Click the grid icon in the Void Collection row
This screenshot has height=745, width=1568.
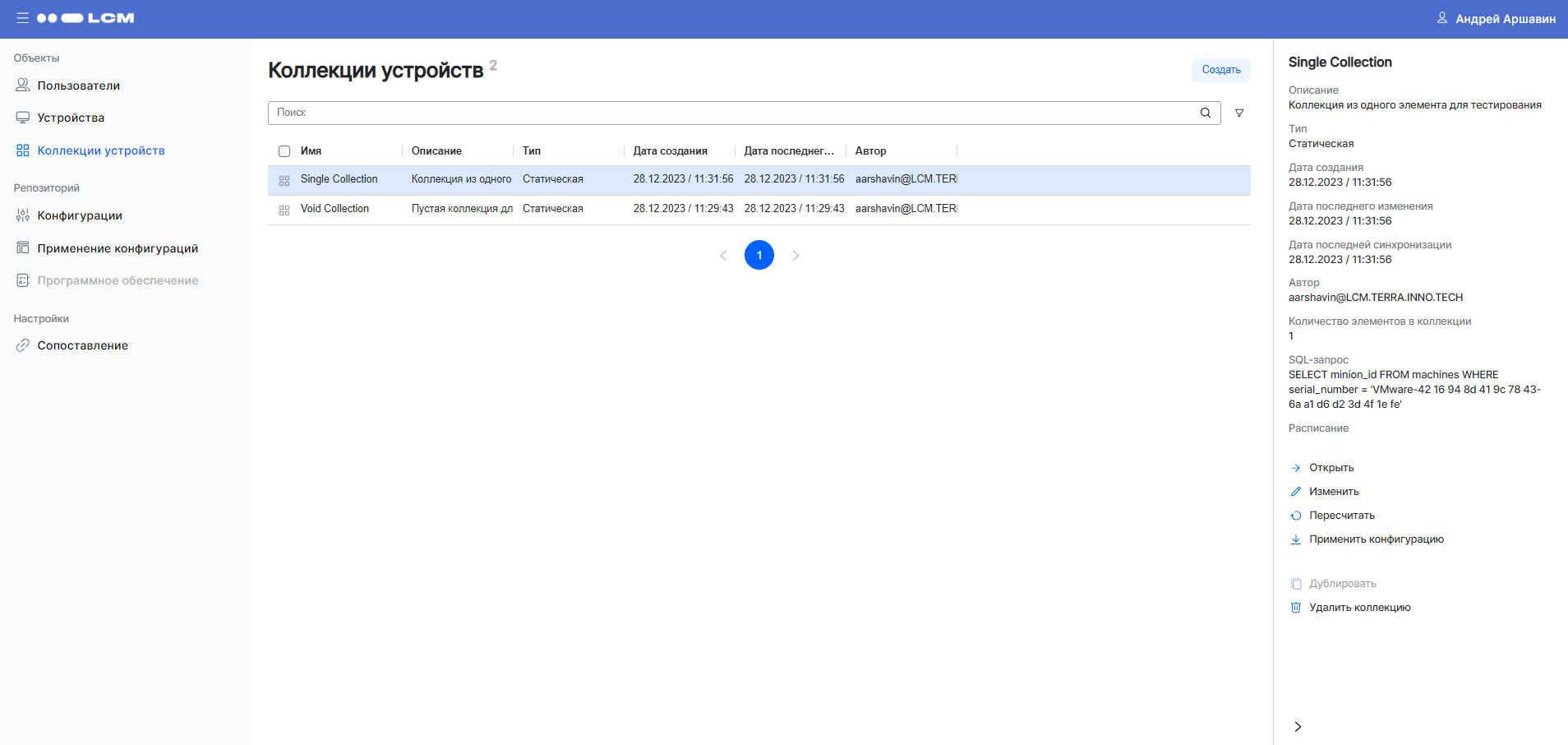[284, 210]
